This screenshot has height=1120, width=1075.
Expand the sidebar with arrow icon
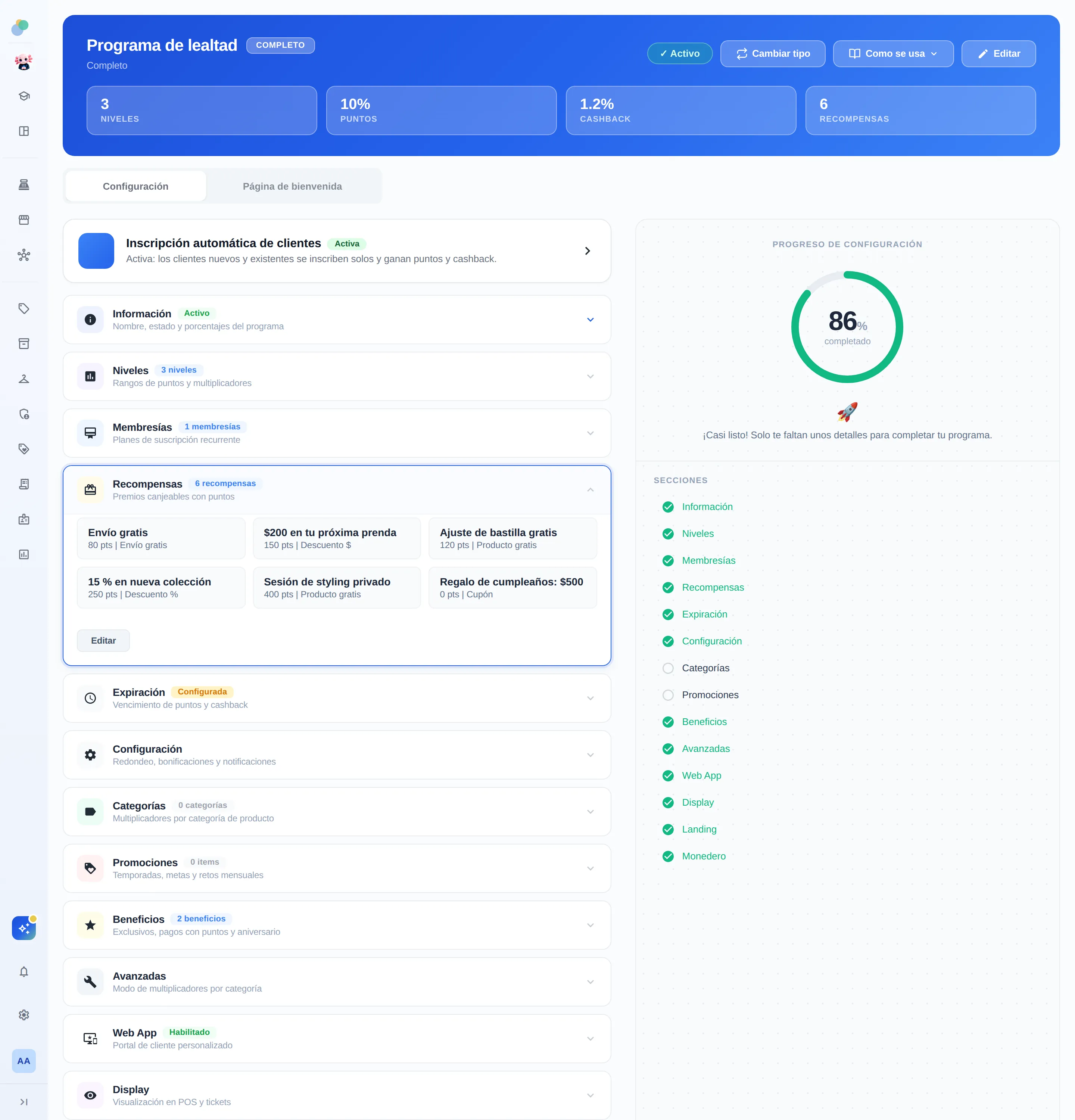24,1102
